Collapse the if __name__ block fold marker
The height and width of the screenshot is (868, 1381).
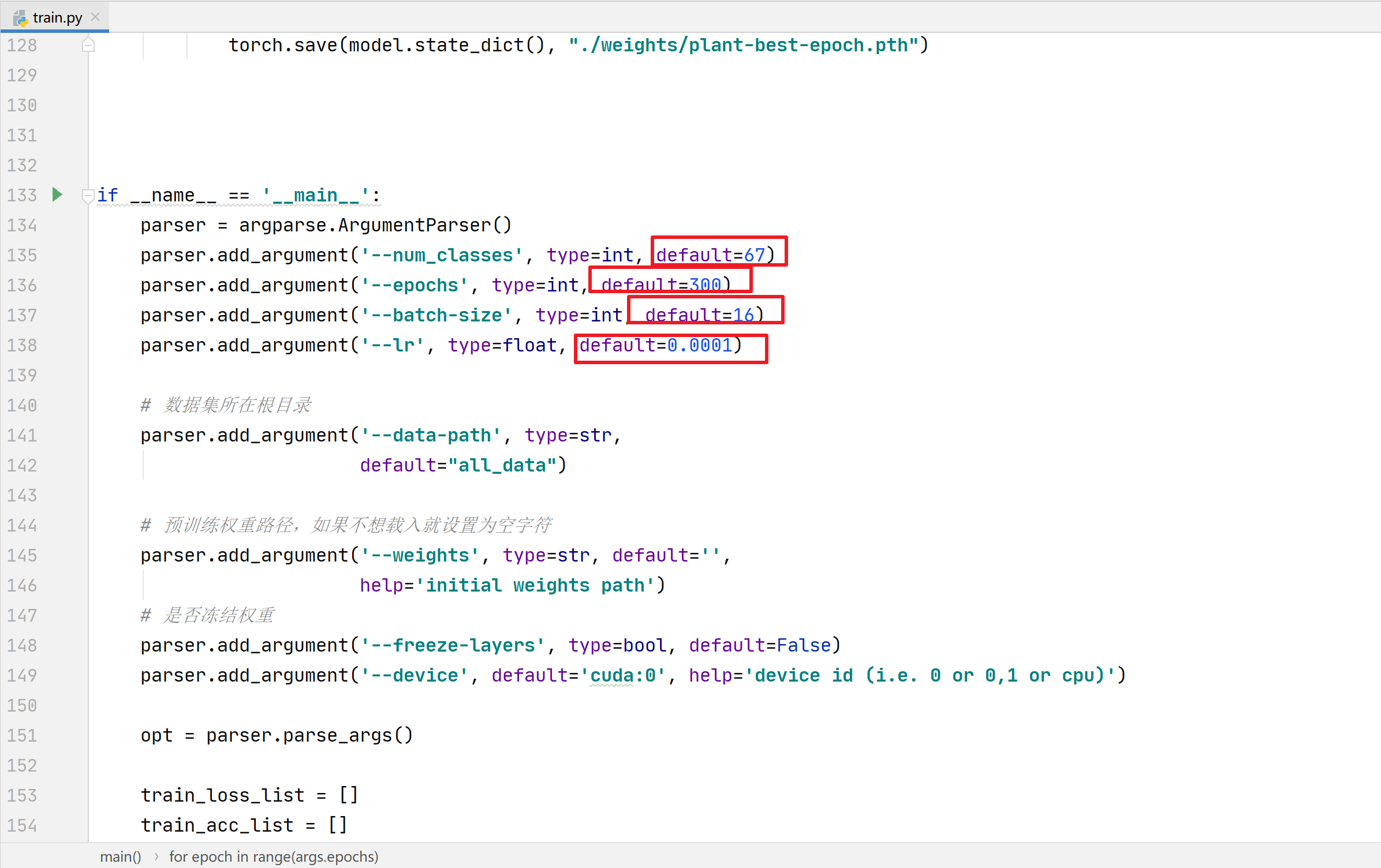click(x=88, y=196)
